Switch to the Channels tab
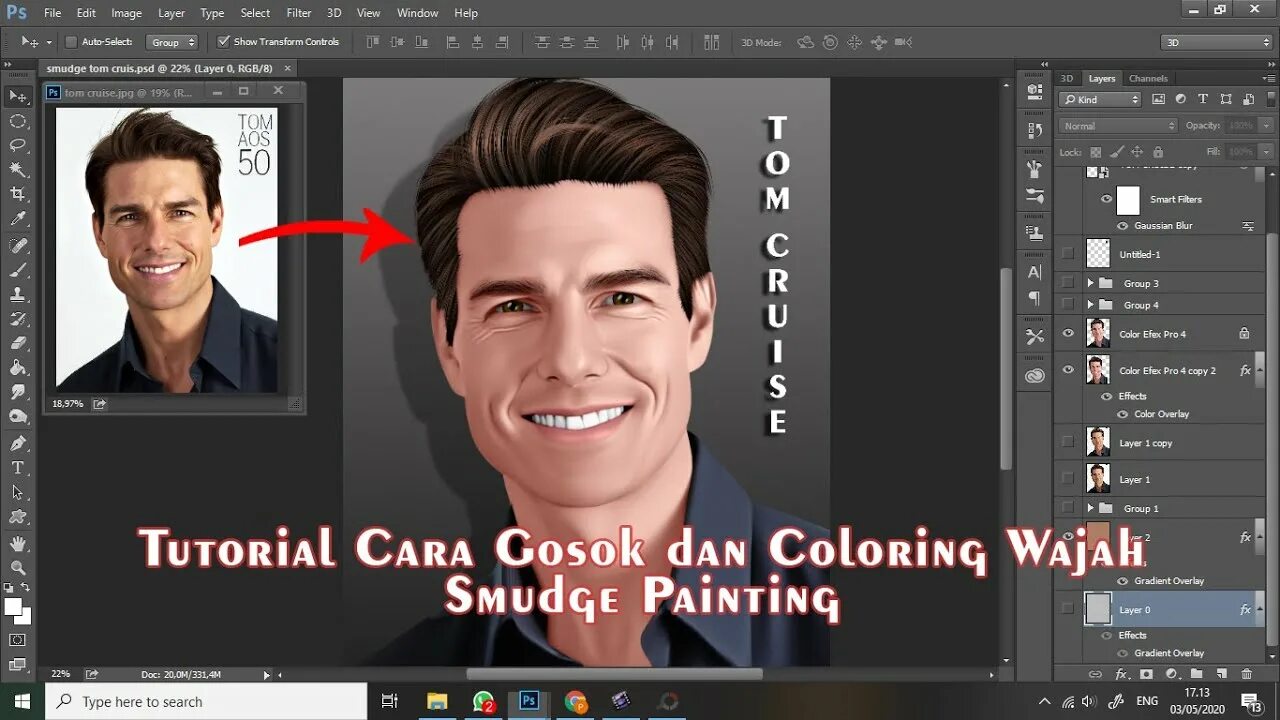Image resolution: width=1280 pixels, height=720 pixels. 1148,78
